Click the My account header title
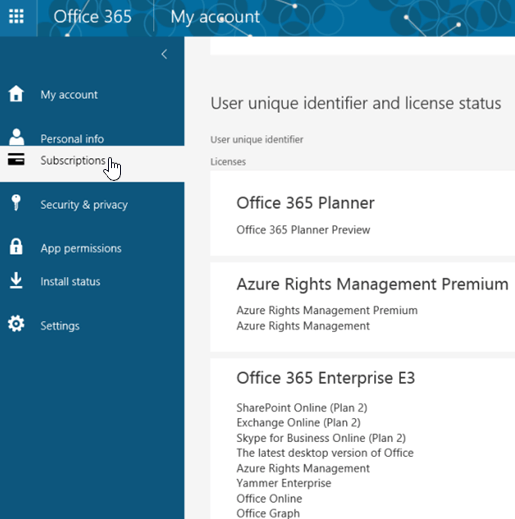This screenshot has width=515, height=519. click(x=215, y=17)
